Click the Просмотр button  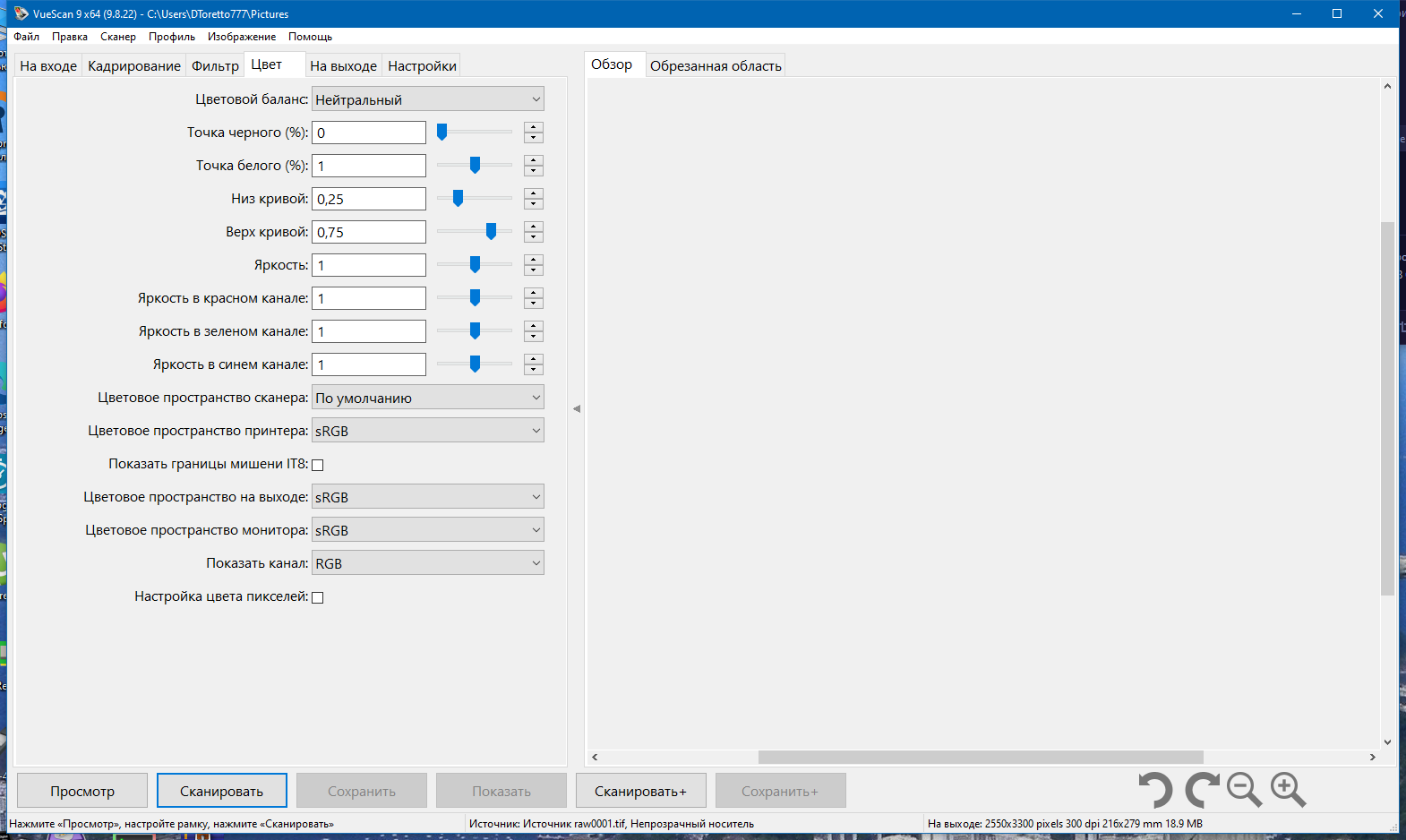[82, 791]
